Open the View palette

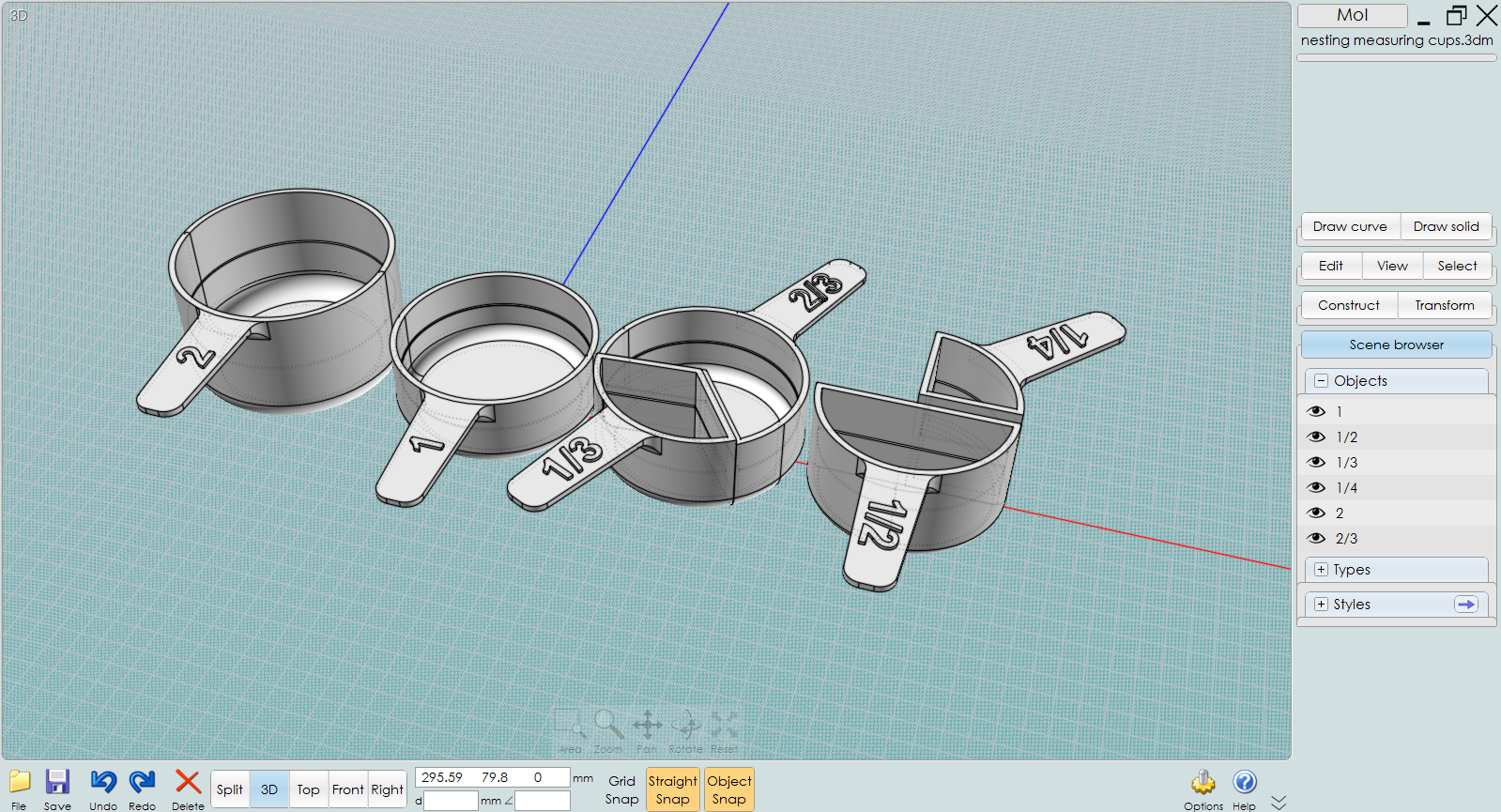pos(1392,266)
